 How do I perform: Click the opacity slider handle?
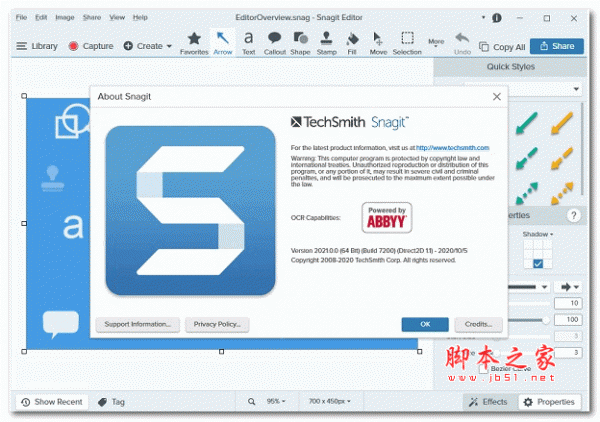click(546, 320)
